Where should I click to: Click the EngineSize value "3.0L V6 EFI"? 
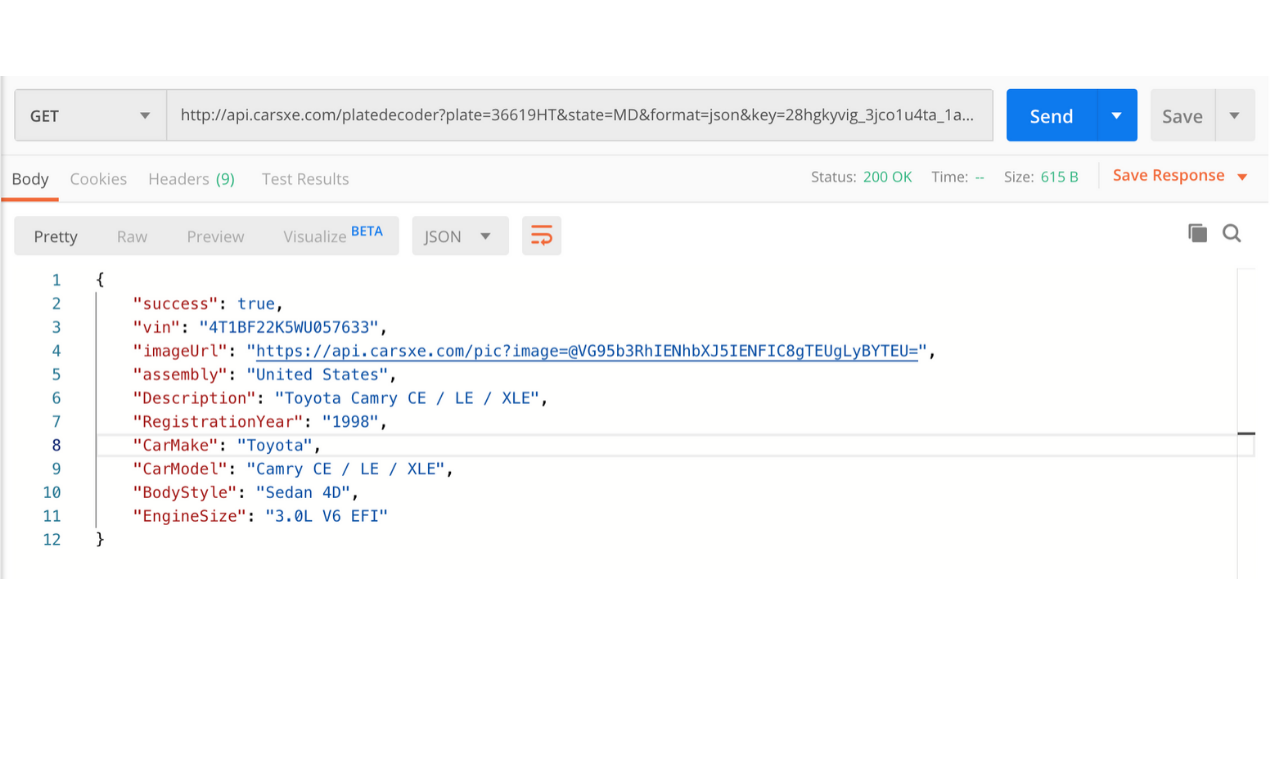(326, 517)
